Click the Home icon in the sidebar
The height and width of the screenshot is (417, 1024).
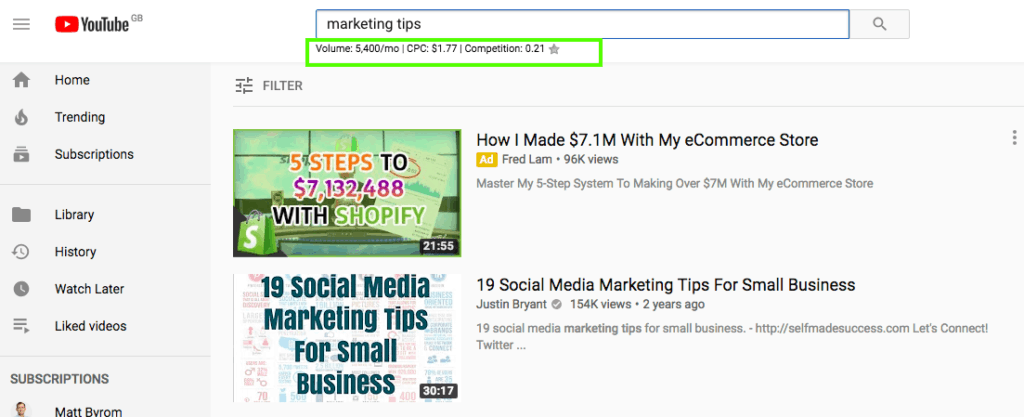(x=22, y=80)
